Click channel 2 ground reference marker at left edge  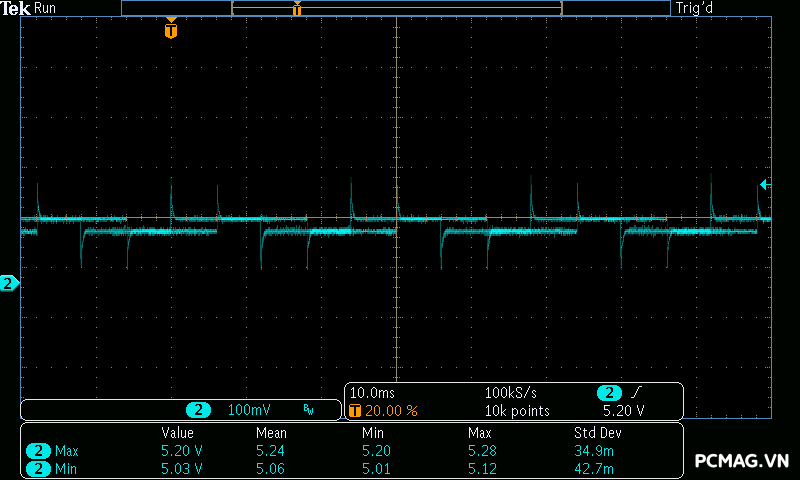tap(10, 284)
